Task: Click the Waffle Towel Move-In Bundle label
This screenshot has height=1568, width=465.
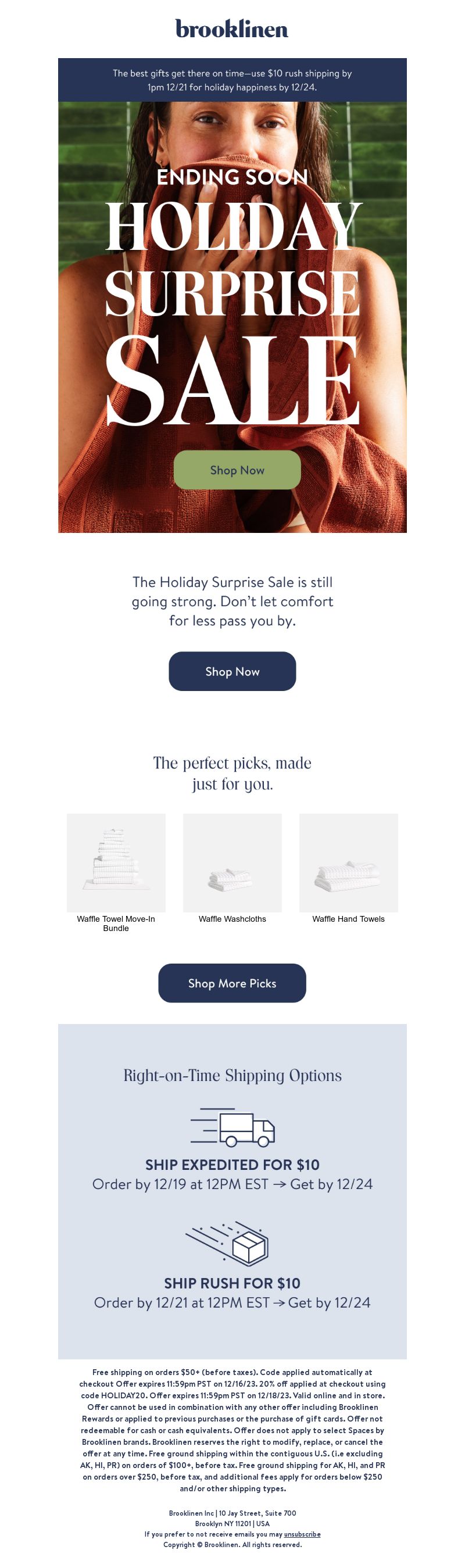Action: coord(116,923)
